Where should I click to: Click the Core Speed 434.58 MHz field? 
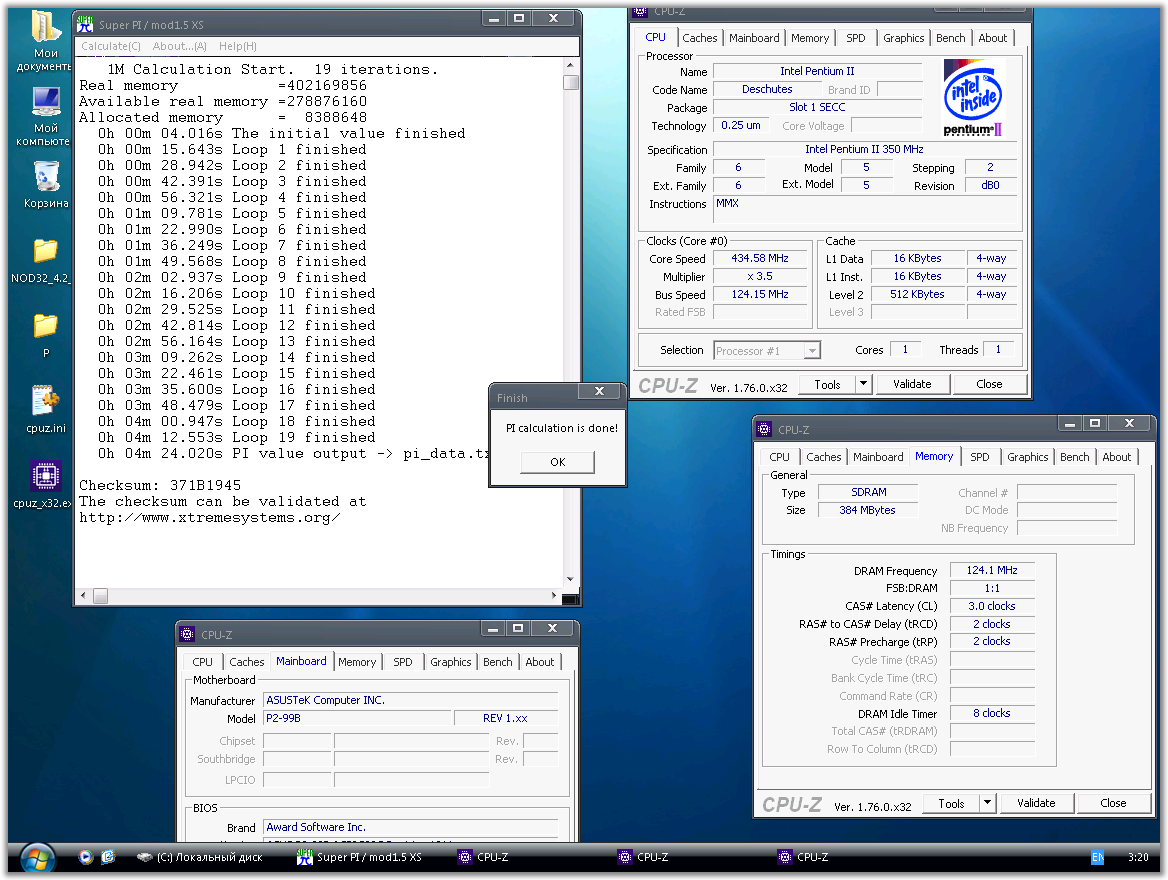[760, 259]
